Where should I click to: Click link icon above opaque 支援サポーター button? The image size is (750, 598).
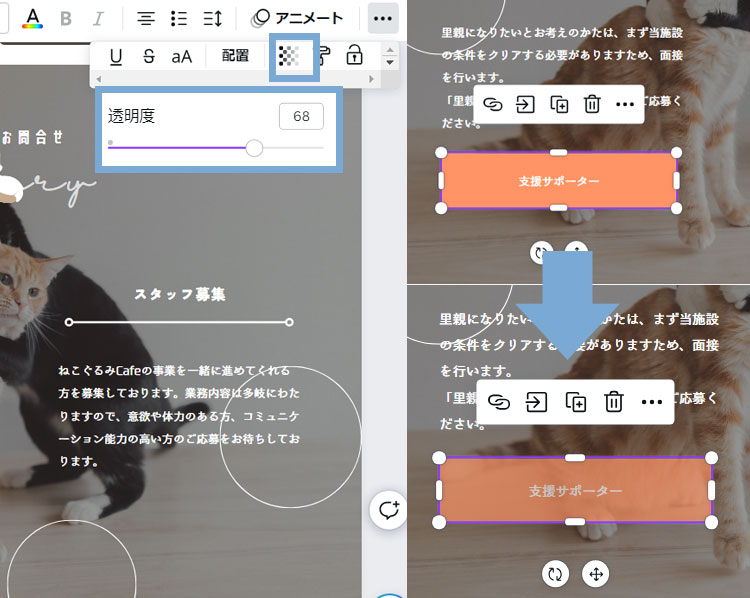tap(493, 104)
